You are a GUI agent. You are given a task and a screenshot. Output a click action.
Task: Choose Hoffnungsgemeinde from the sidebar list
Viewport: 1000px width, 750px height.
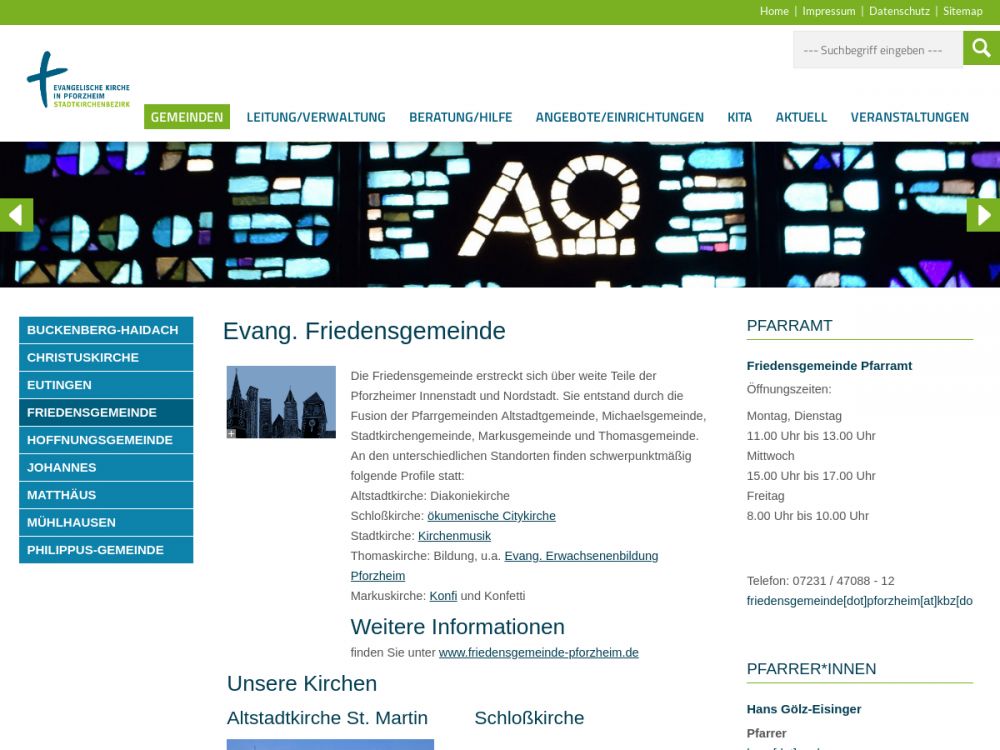105,440
